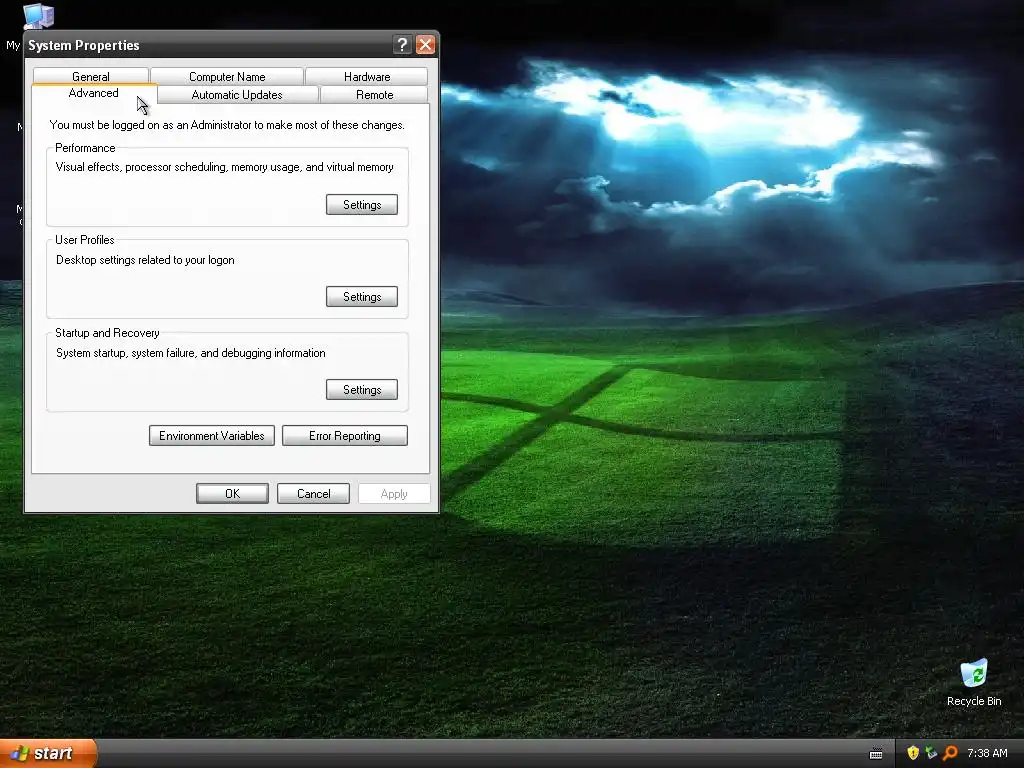Click the Safely Remove Hardware tray icon
This screenshot has height=768, width=1024.
pos(931,753)
